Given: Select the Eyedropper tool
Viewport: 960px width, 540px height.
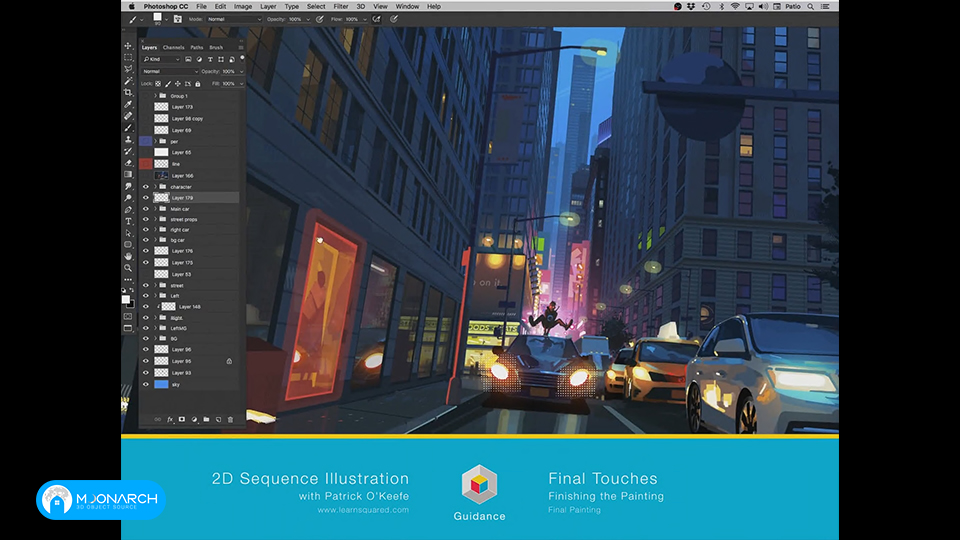Looking at the screenshot, I should tap(128, 105).
